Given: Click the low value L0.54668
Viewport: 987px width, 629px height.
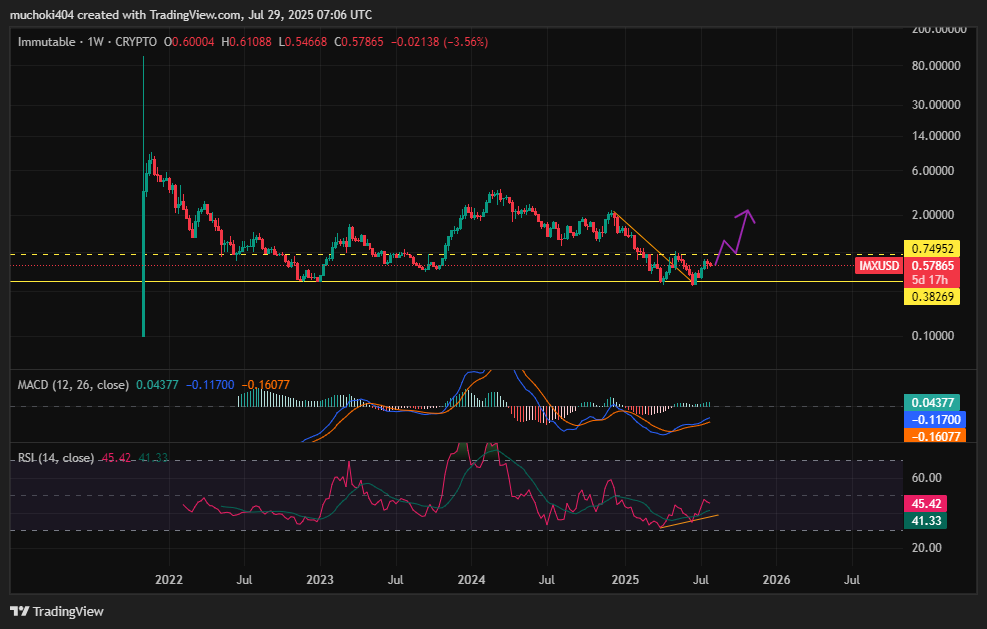Looking at the screenshot, I should point(302,42).
